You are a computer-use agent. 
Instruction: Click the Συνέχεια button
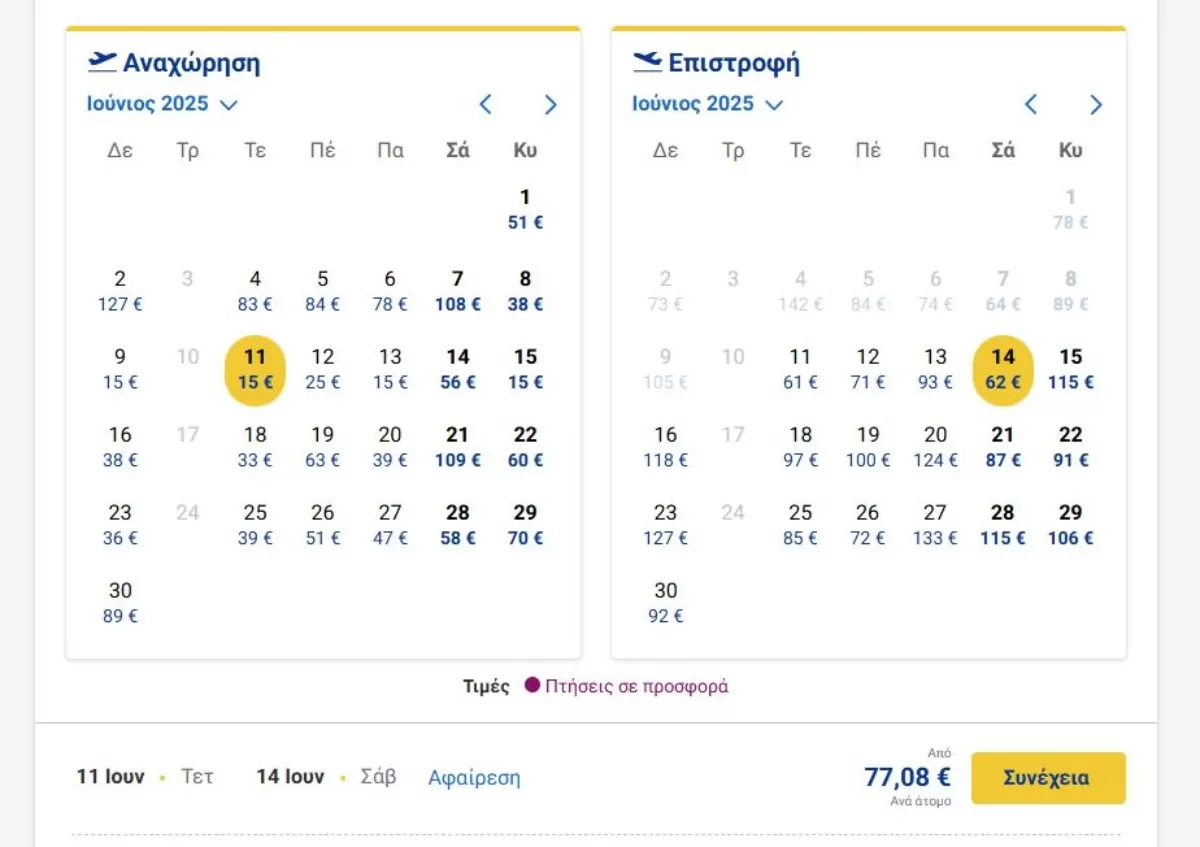coord(1048,778)
